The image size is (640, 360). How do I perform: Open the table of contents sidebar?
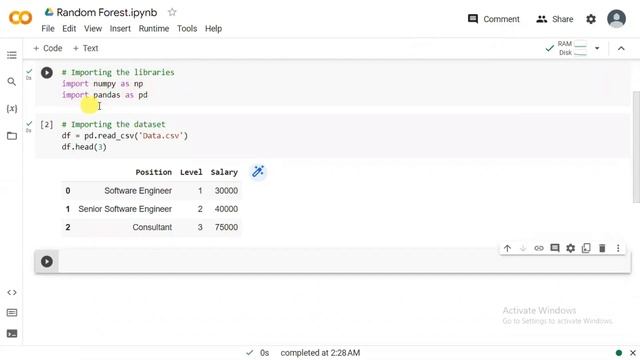tap(12, 55)
